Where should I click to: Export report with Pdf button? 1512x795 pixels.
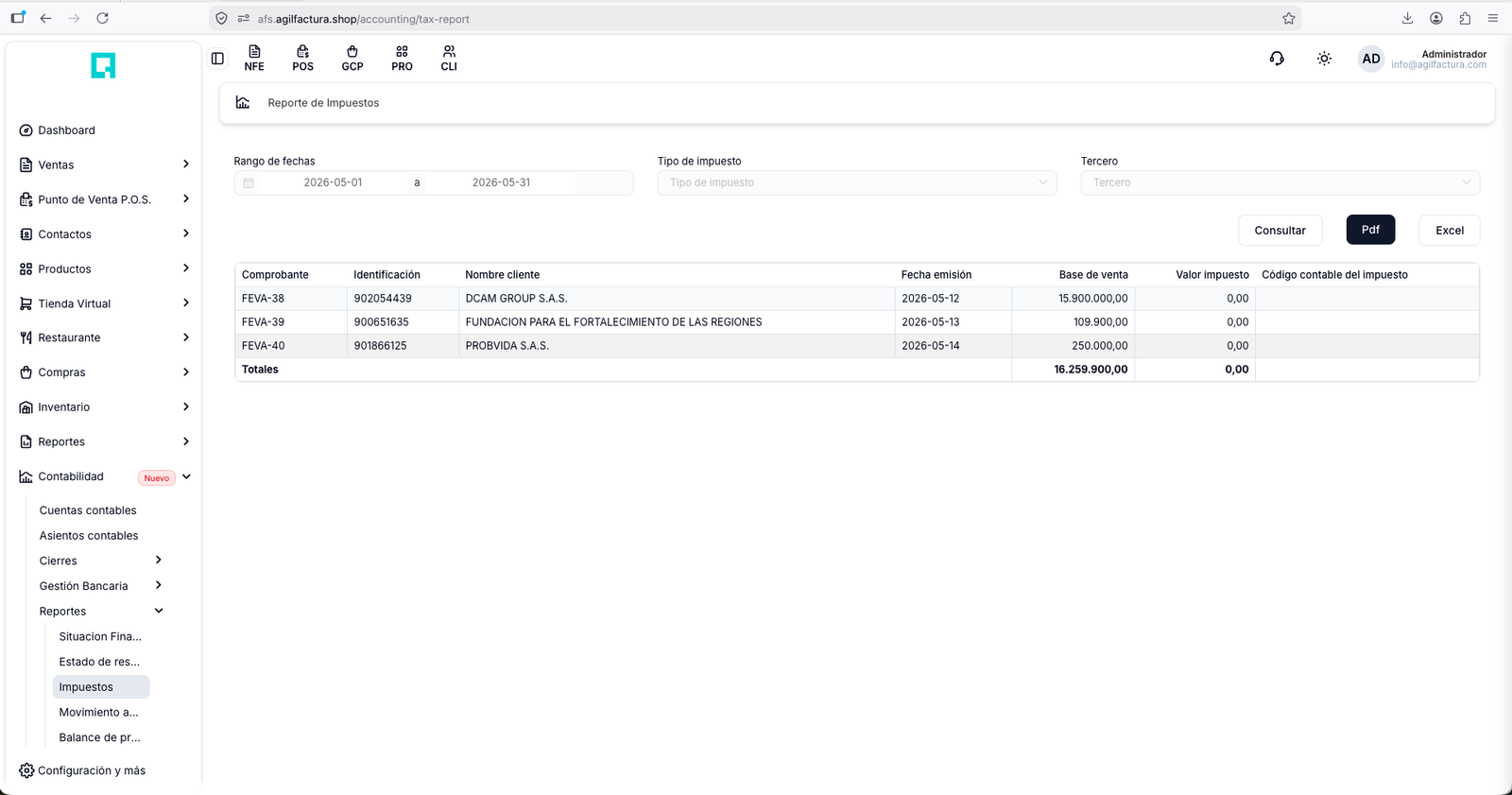(x=1370, y=230)
